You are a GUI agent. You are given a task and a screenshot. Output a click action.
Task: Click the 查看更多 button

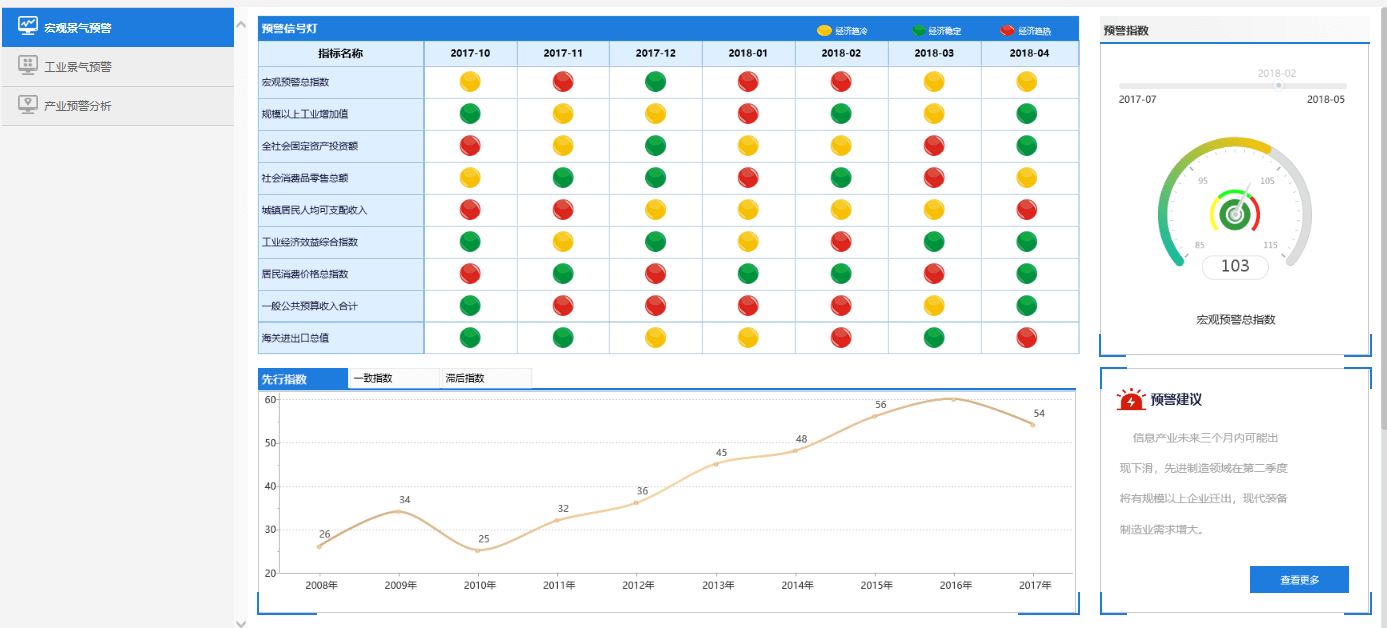tap(1299, 580)
